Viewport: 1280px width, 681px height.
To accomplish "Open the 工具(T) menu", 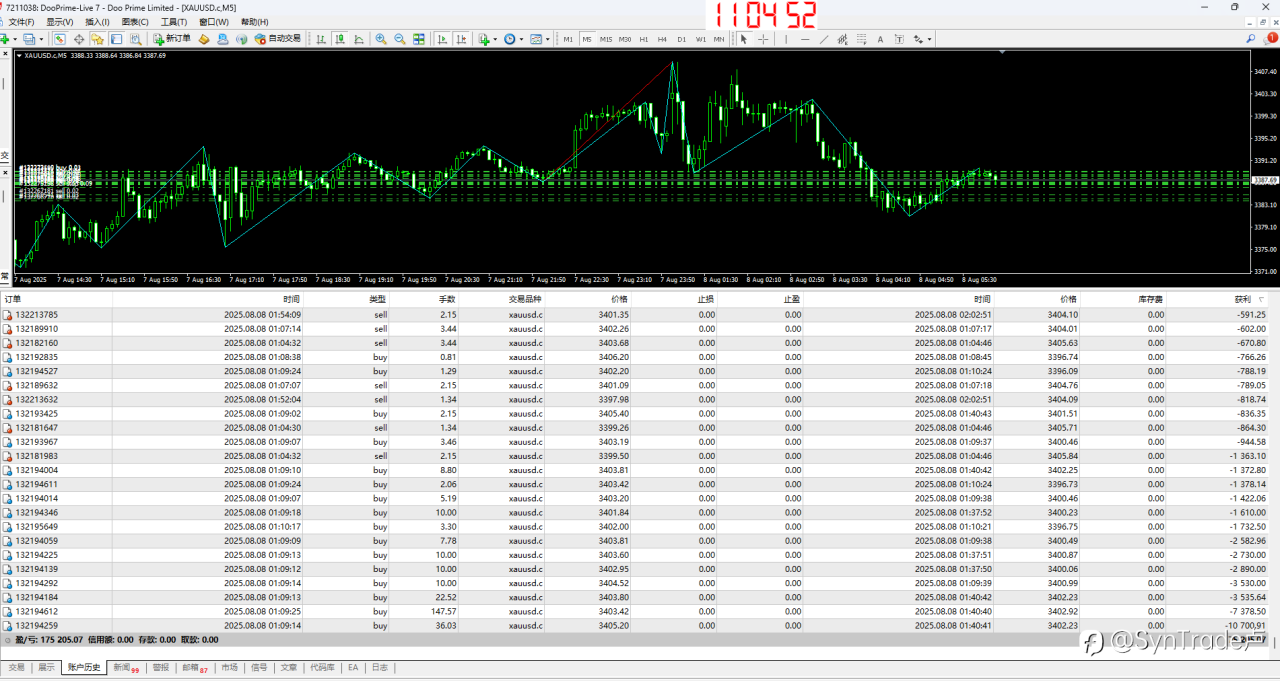I will (x=174, y=22).
